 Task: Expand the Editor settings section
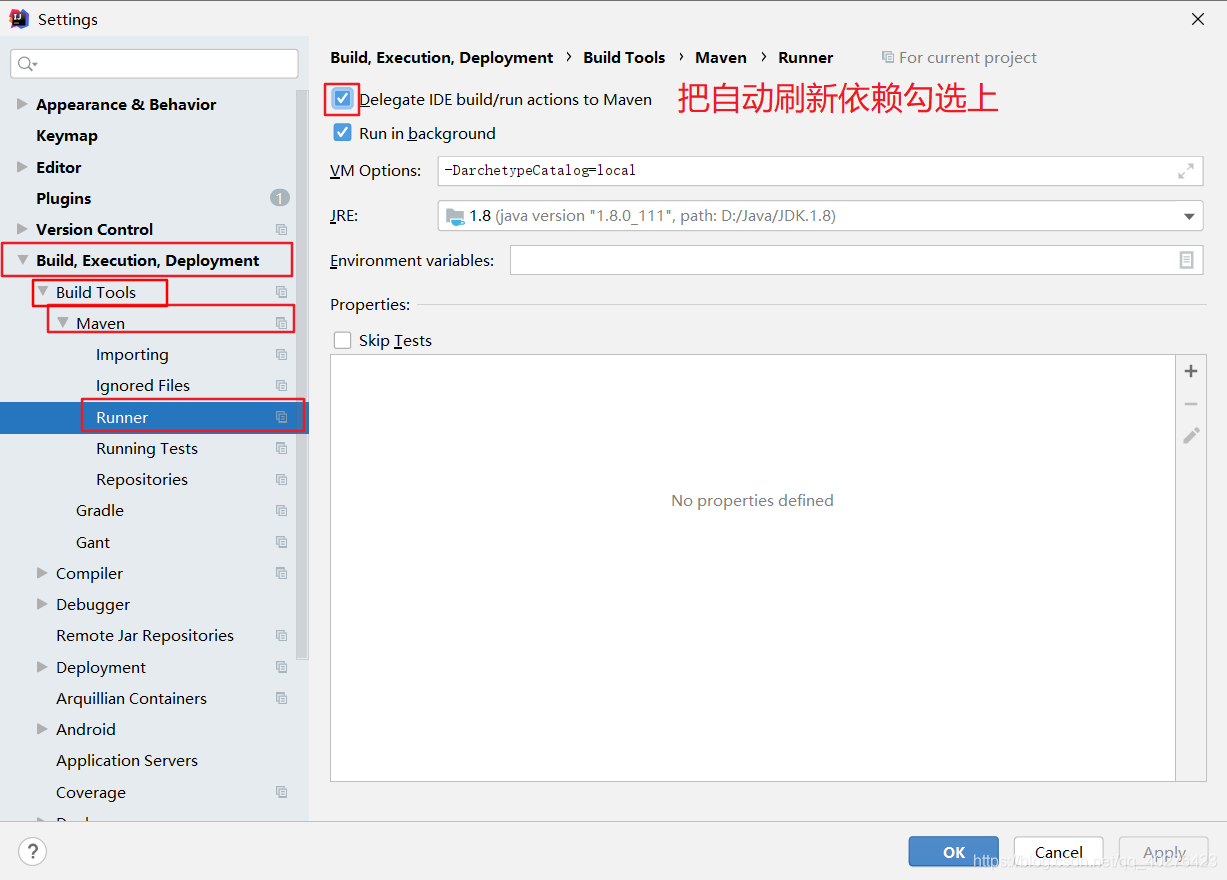22,167
